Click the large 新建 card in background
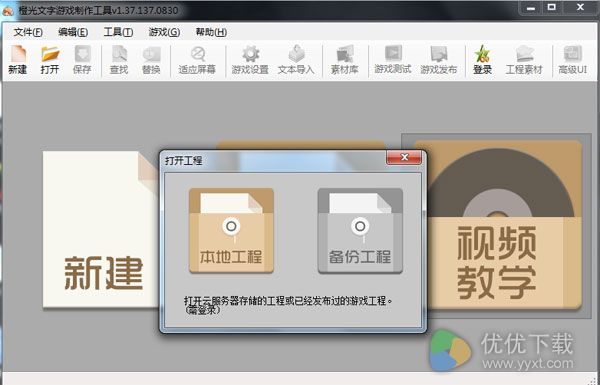Image resolution: width=600 pixels, height=385 pixels. point(101,230)
